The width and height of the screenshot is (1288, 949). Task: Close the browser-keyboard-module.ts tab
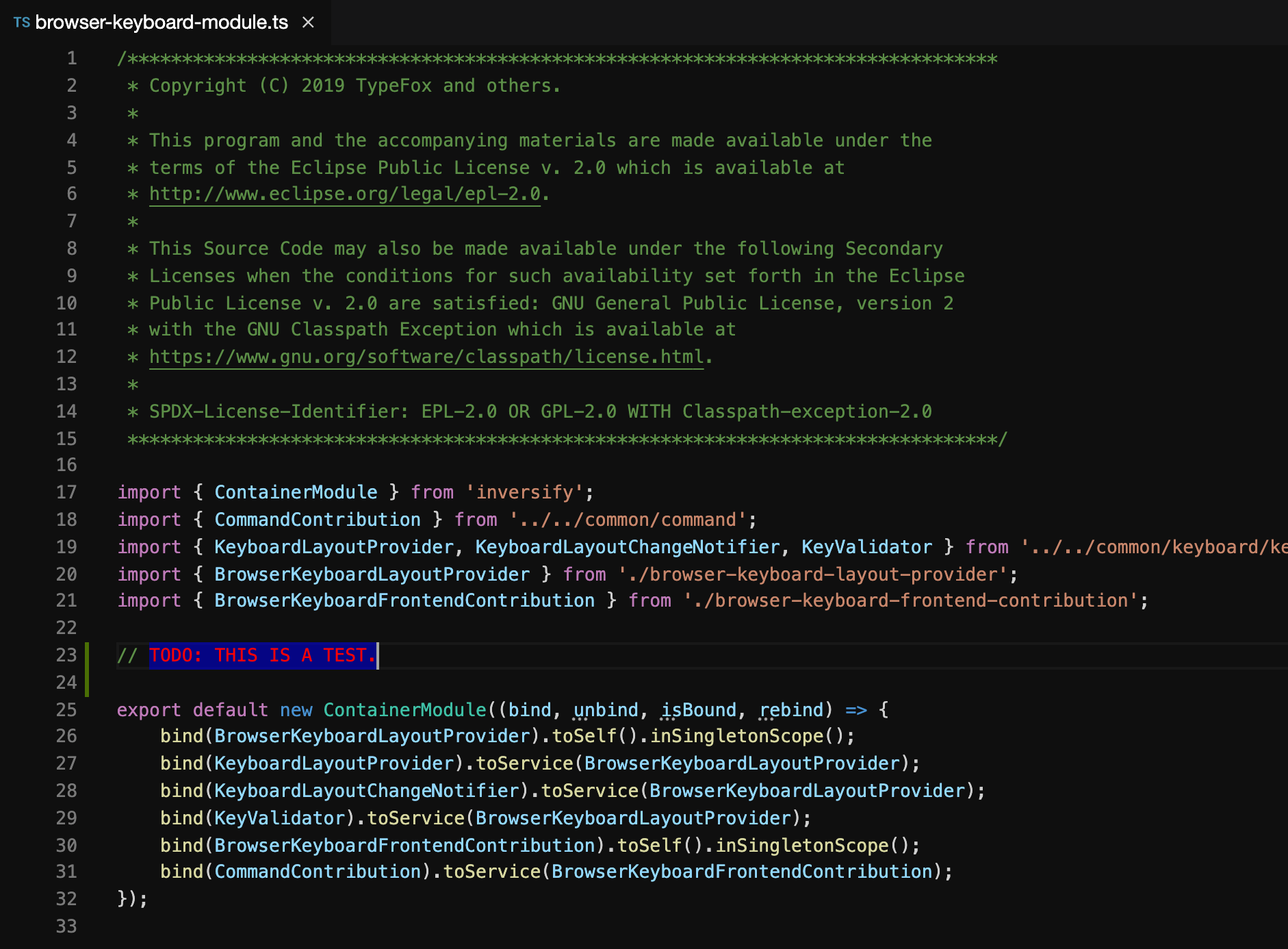point(308,22)
